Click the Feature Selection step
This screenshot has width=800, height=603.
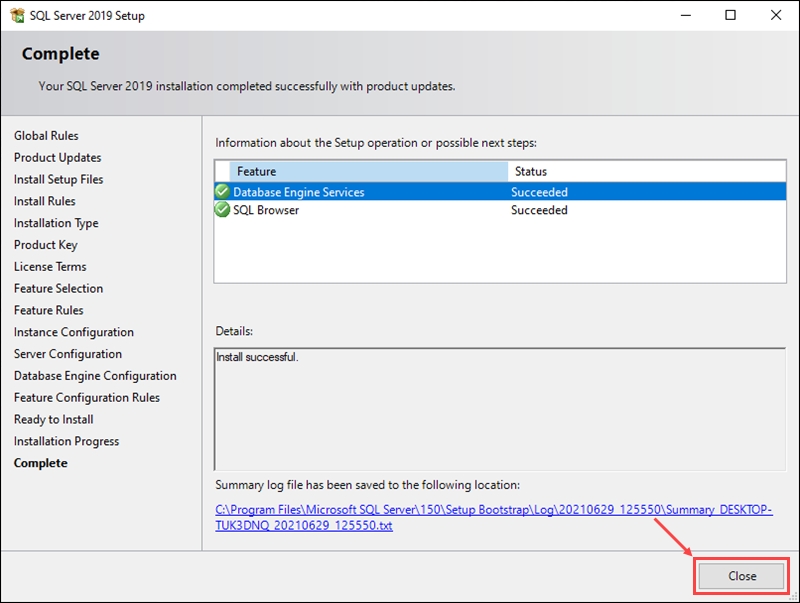pos(58,289)
